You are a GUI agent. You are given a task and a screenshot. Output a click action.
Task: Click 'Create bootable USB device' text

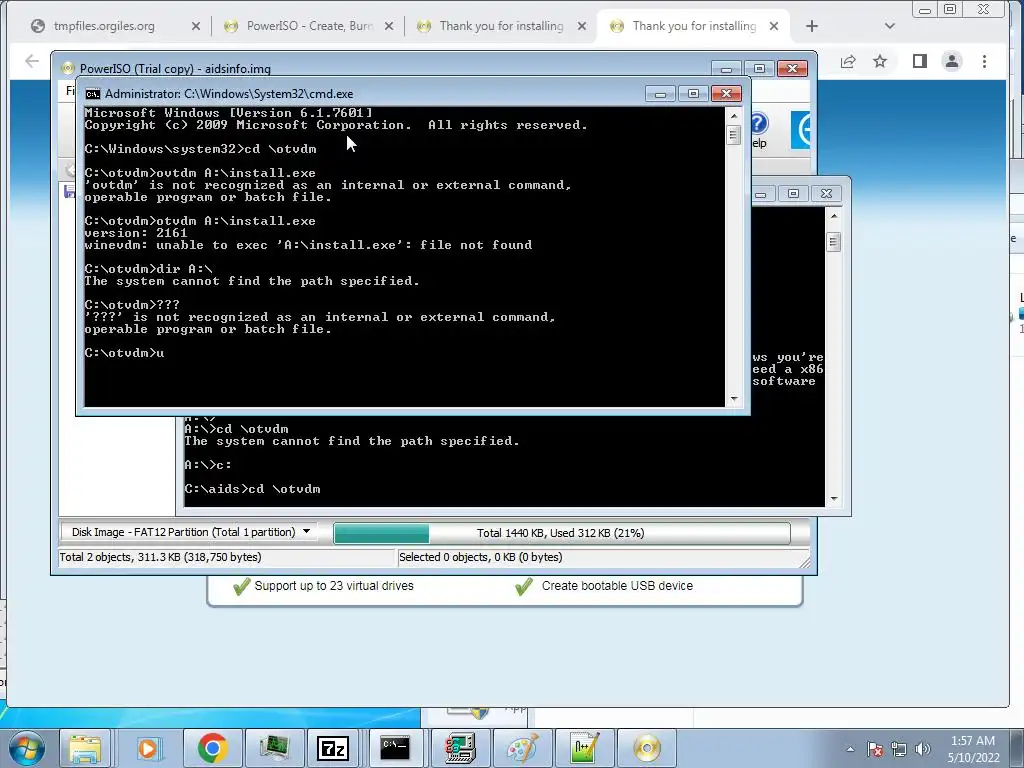(617, 586)
